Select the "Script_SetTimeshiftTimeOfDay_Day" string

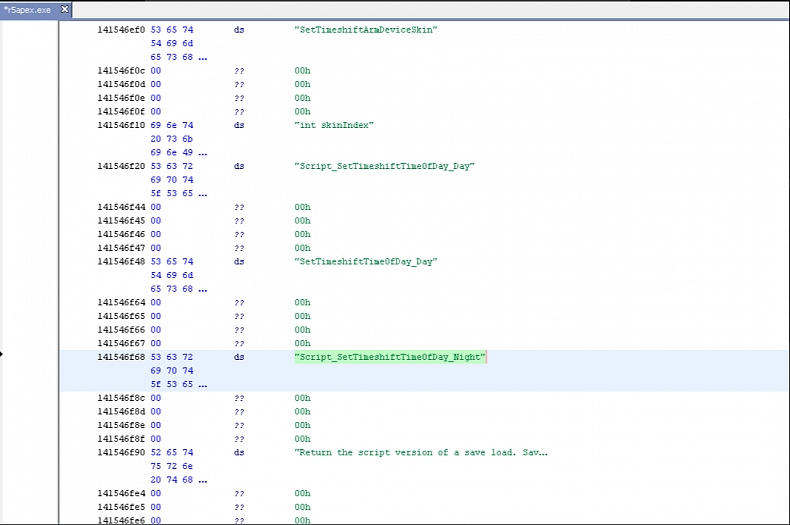pos(384,166)
